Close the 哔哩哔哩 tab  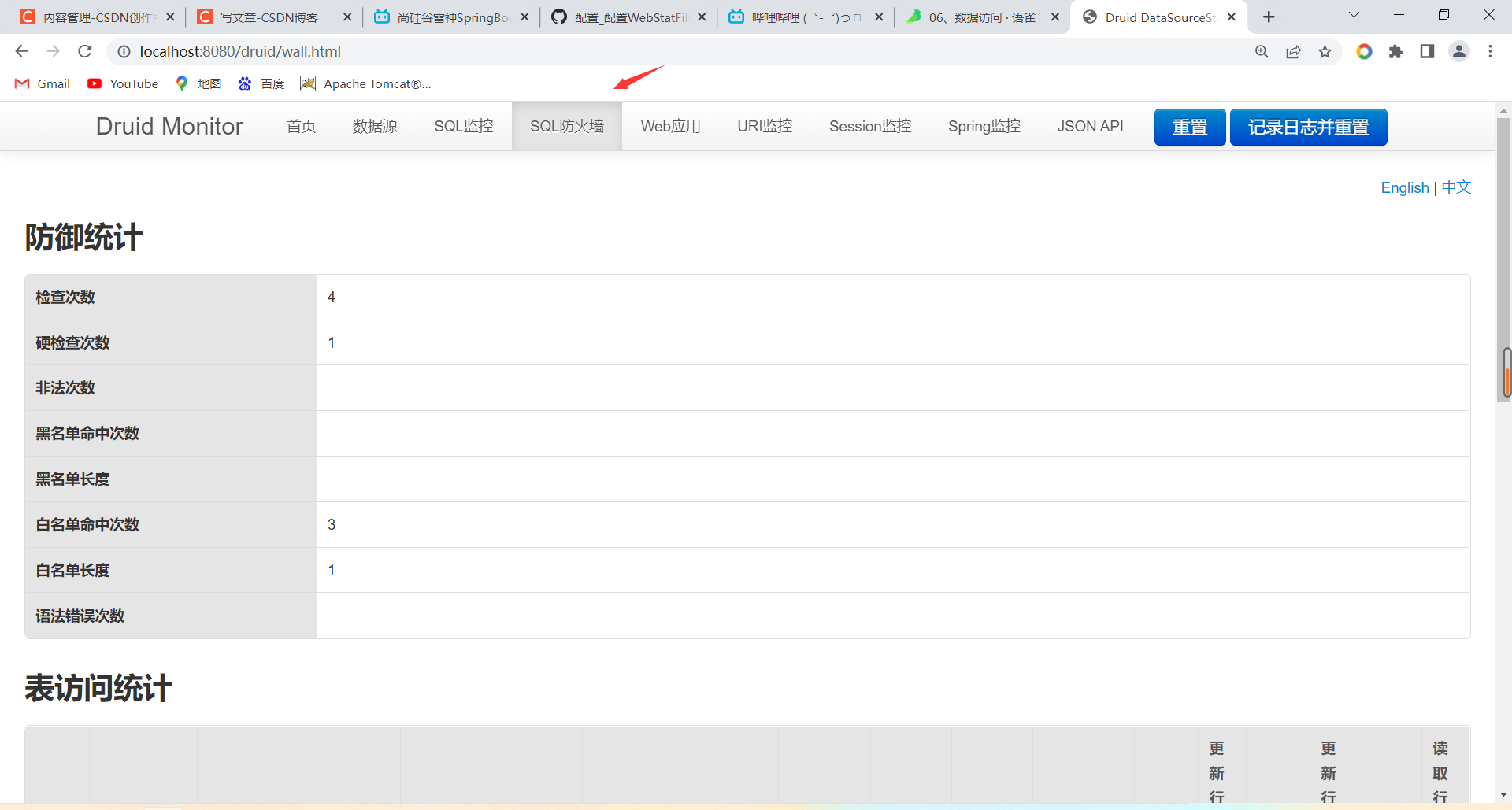[x=879, y=17]
